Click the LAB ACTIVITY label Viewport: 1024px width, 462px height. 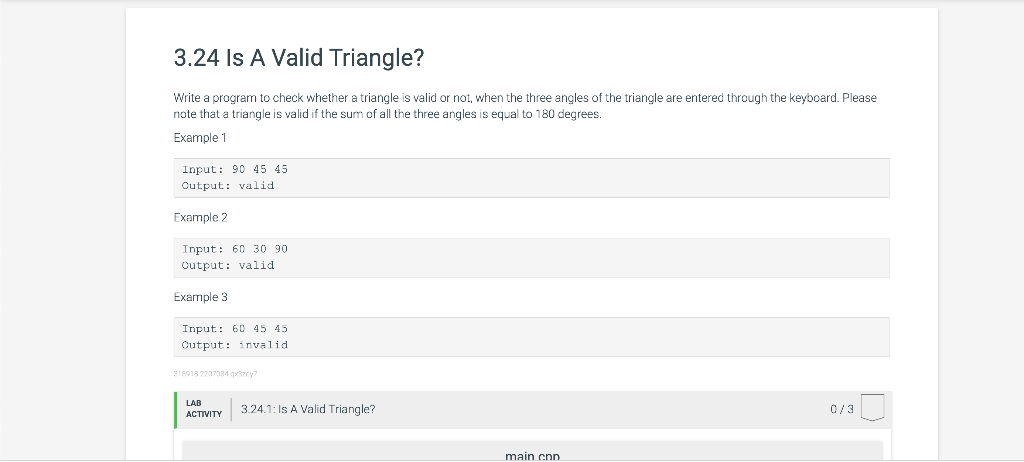204,409
